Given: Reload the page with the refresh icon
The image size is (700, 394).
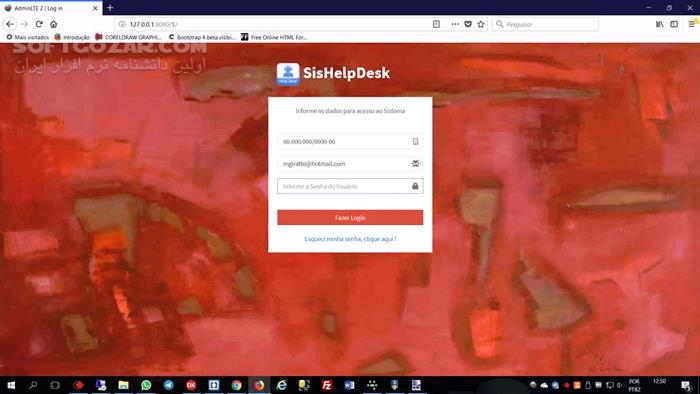Looking at the screenshot, I should (x=39, y=24).
